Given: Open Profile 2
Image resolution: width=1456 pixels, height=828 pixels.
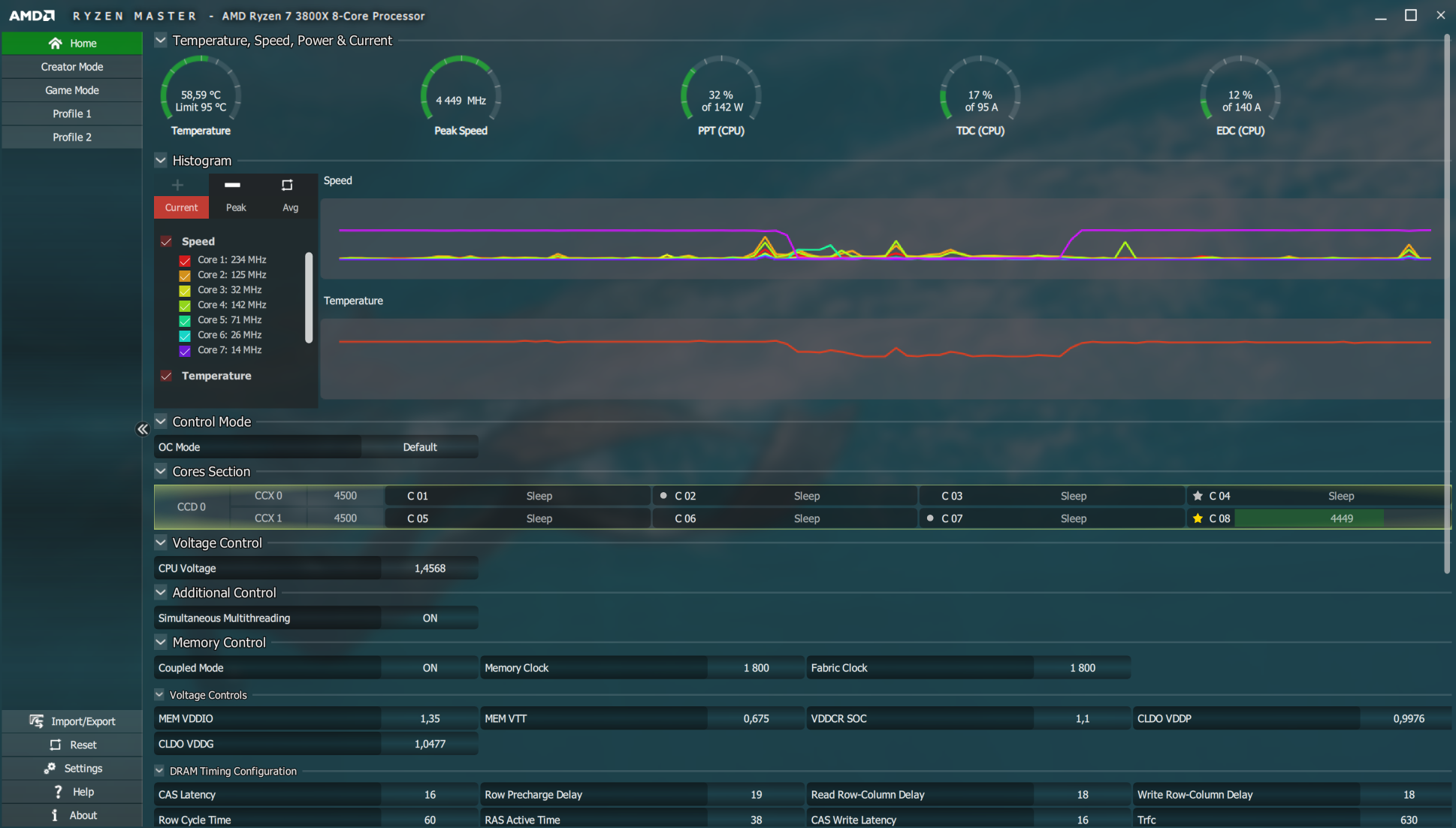Looking at the screenshot, I should (x=72, y=137).
